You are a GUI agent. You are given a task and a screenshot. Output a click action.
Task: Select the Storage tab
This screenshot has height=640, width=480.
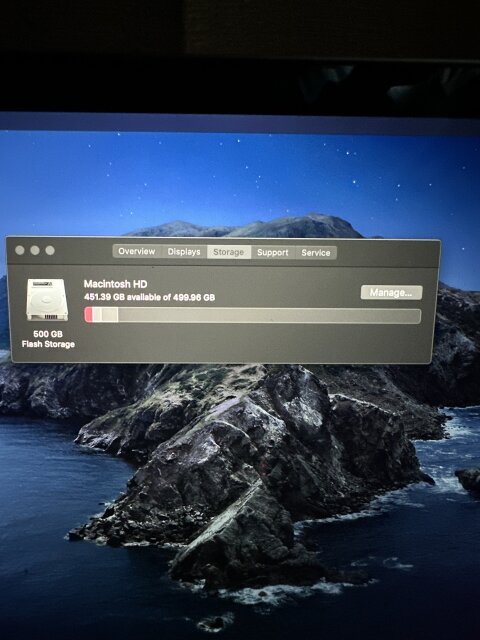(x=229, y=252)
